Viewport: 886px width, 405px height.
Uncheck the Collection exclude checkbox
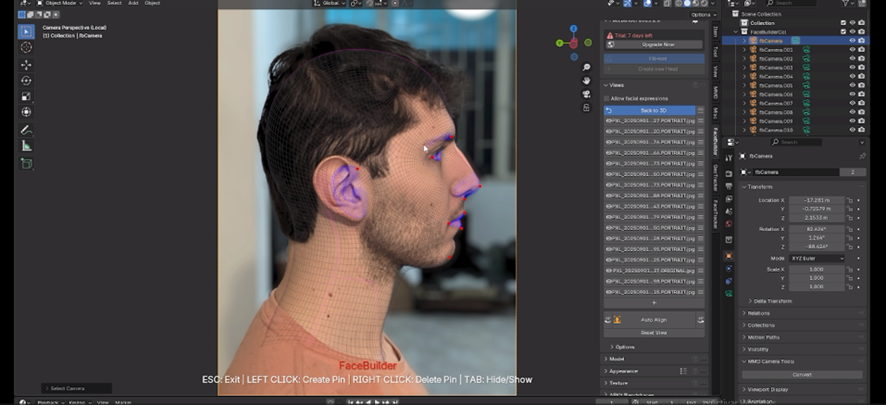pyautogui.click(x=843, y=23)
